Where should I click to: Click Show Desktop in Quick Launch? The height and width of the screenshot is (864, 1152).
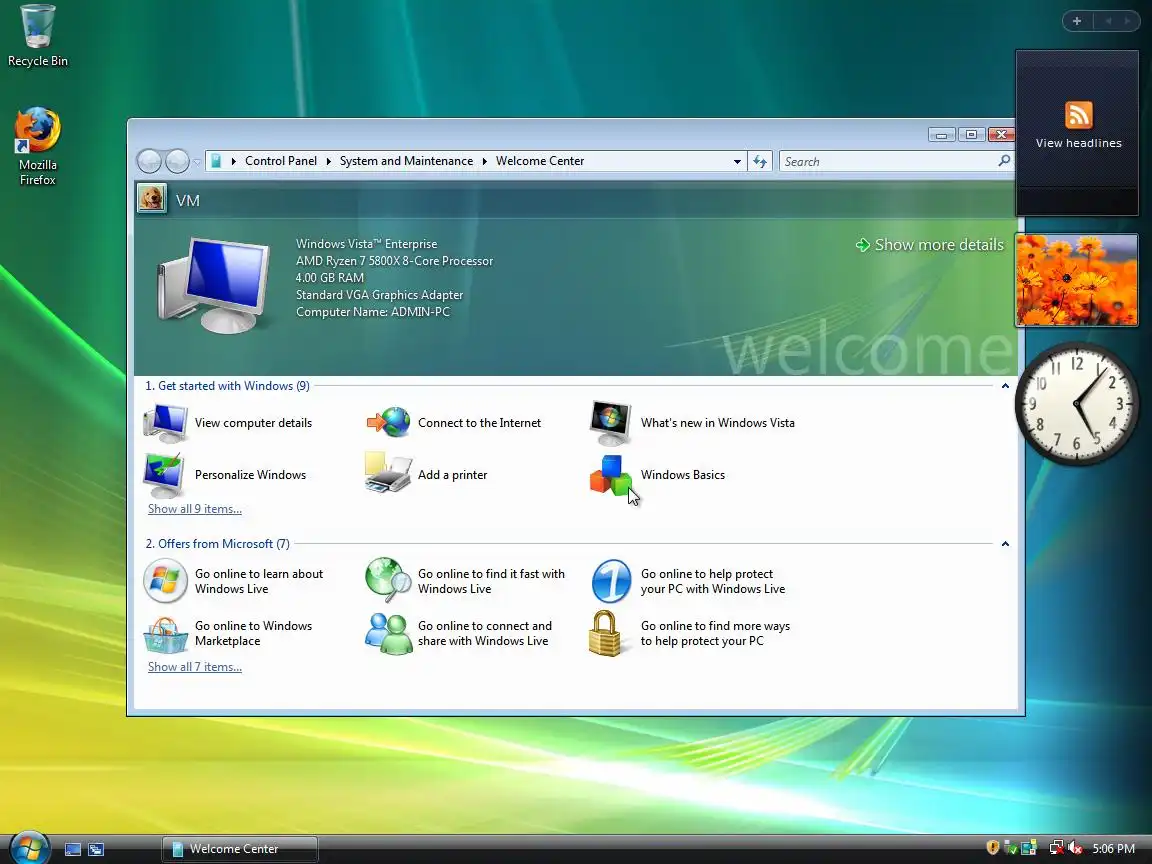pyautogui.click(x=73, y=849)
